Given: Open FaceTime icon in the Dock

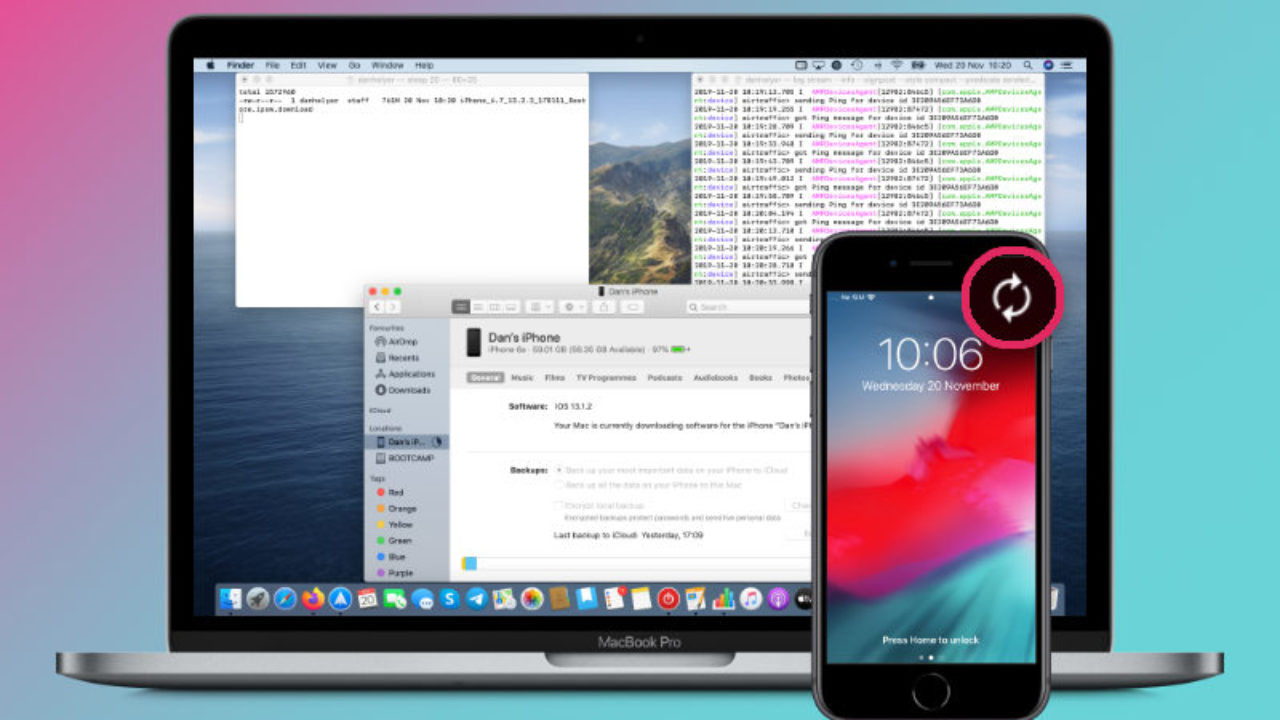Looking at the screenshot, I should click(395, 599).
